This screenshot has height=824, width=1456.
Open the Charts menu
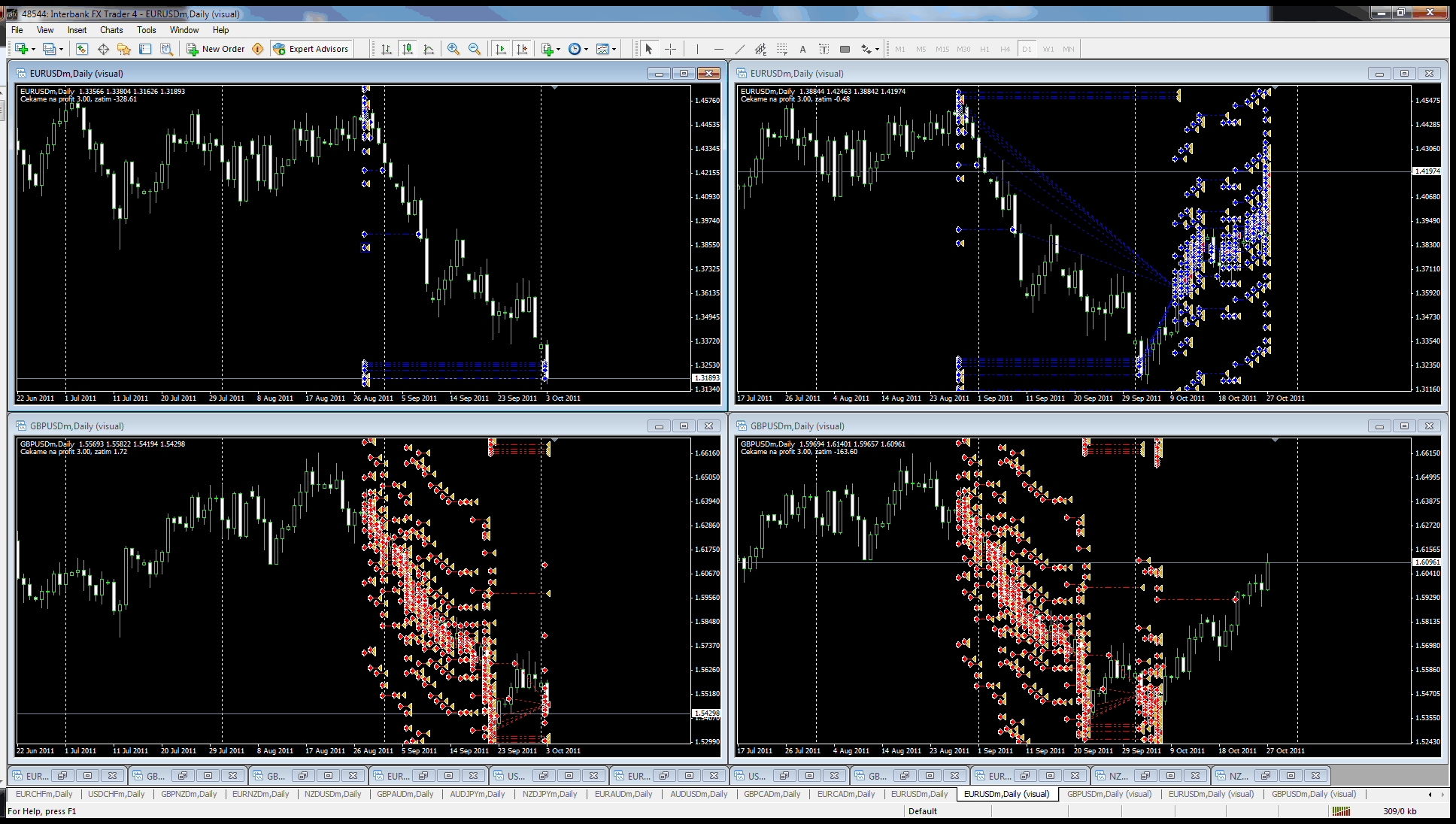point(111,30)
